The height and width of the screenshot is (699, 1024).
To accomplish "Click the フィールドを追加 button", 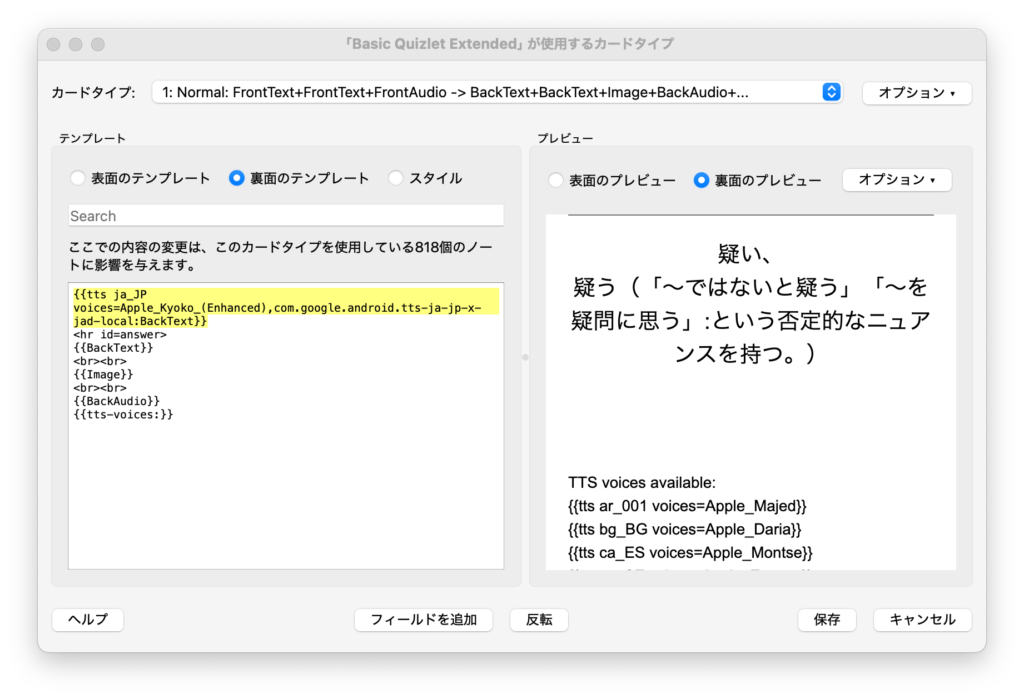I will click(424, 619).
